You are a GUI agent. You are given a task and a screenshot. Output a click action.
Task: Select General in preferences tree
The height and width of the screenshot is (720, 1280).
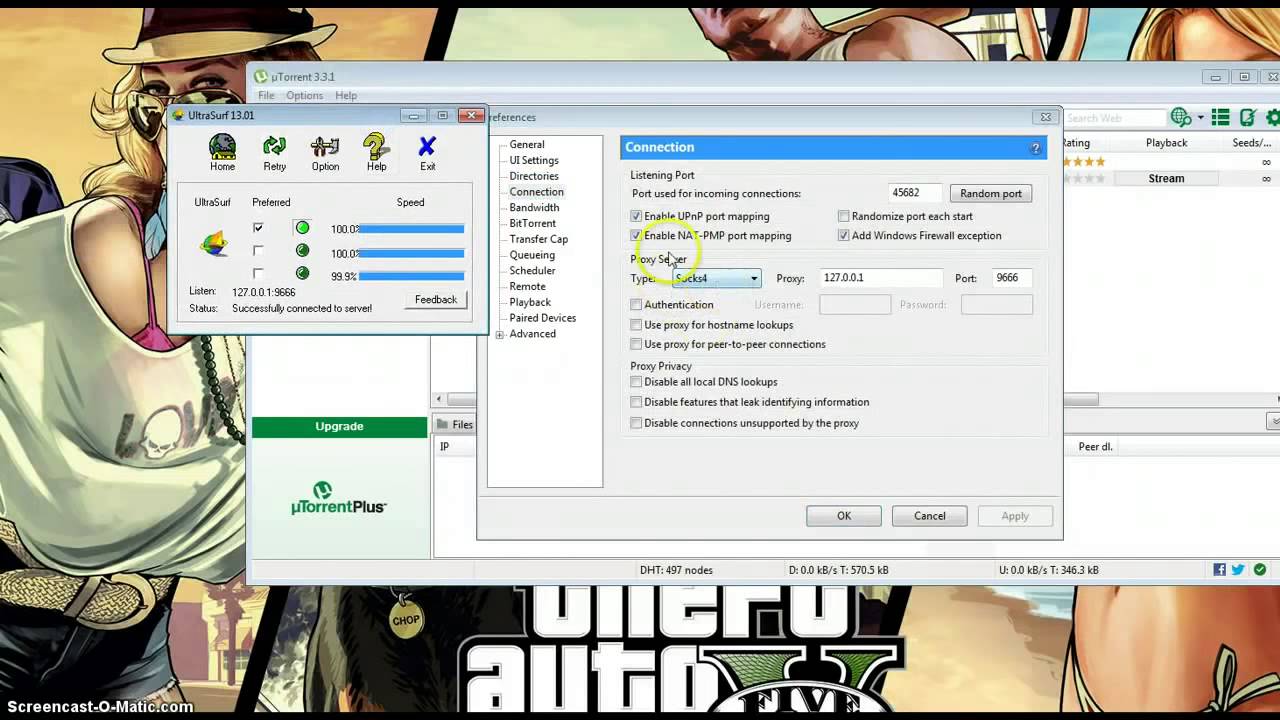[x=527, y=145]
